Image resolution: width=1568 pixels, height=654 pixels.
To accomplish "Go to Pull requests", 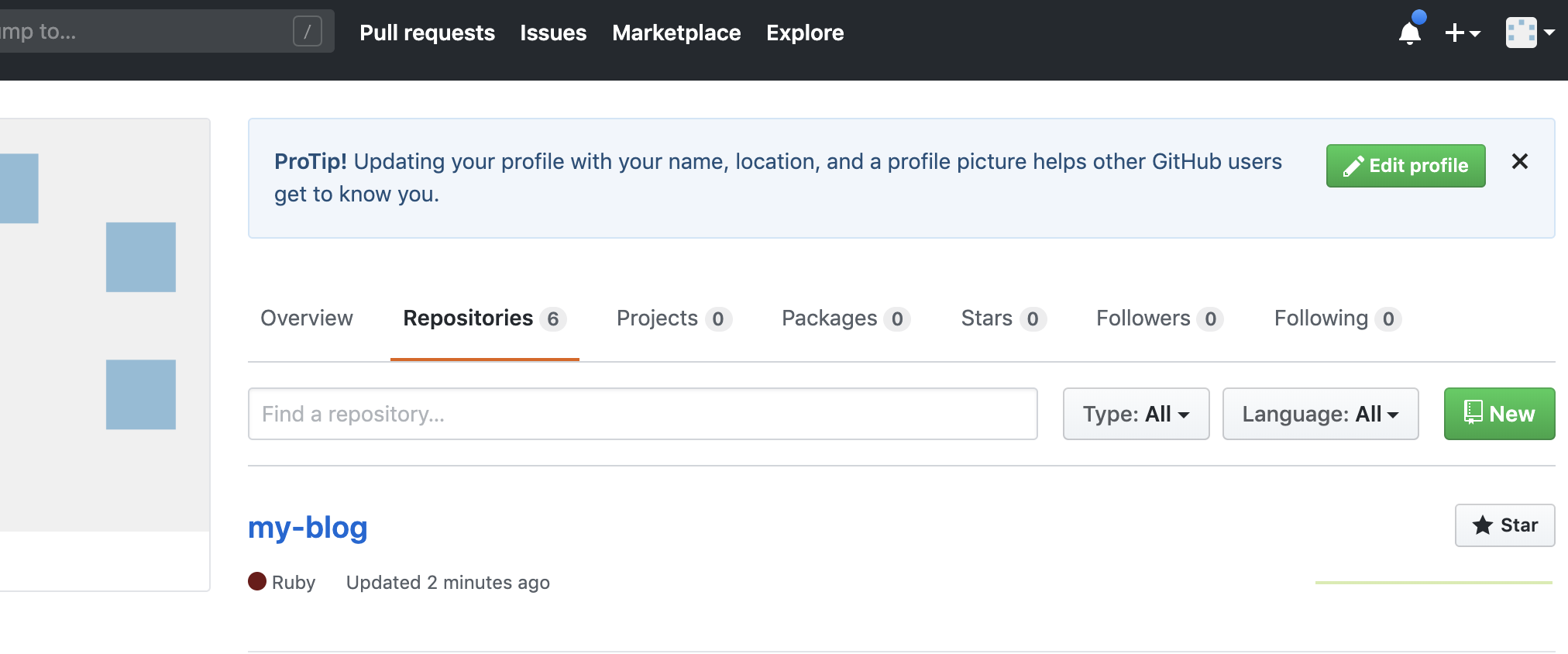I will point(427,33).
